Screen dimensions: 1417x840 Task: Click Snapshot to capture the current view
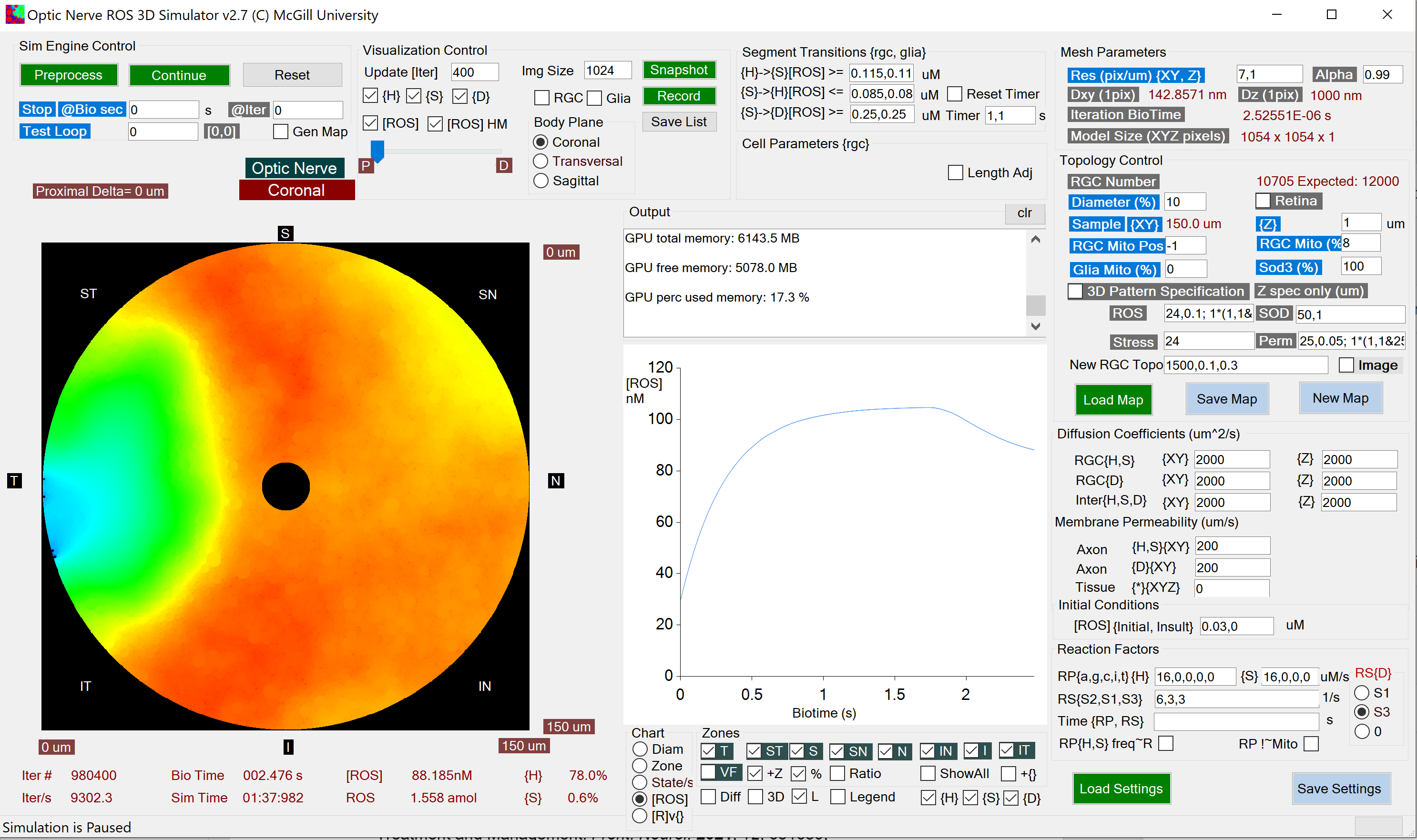coord(678,70)
